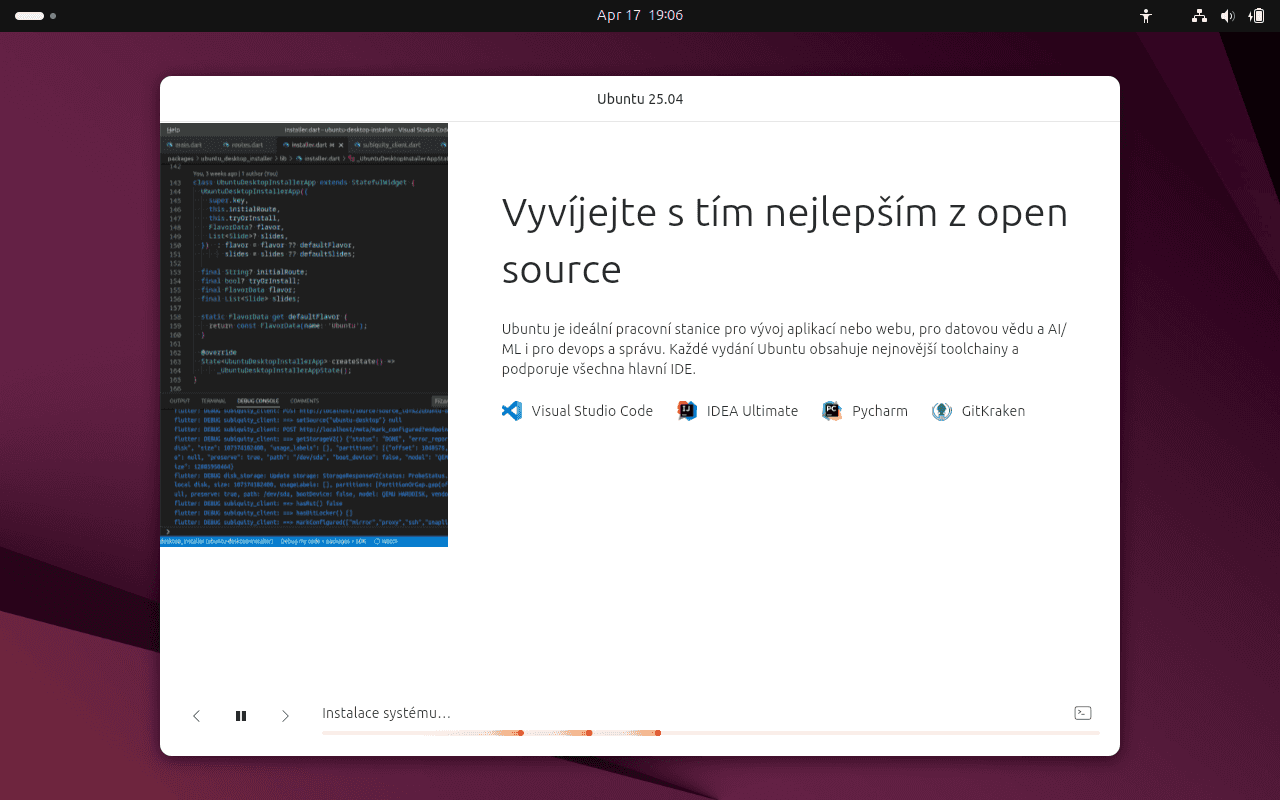Click the GitKraken logo icon

pos(942,411)
